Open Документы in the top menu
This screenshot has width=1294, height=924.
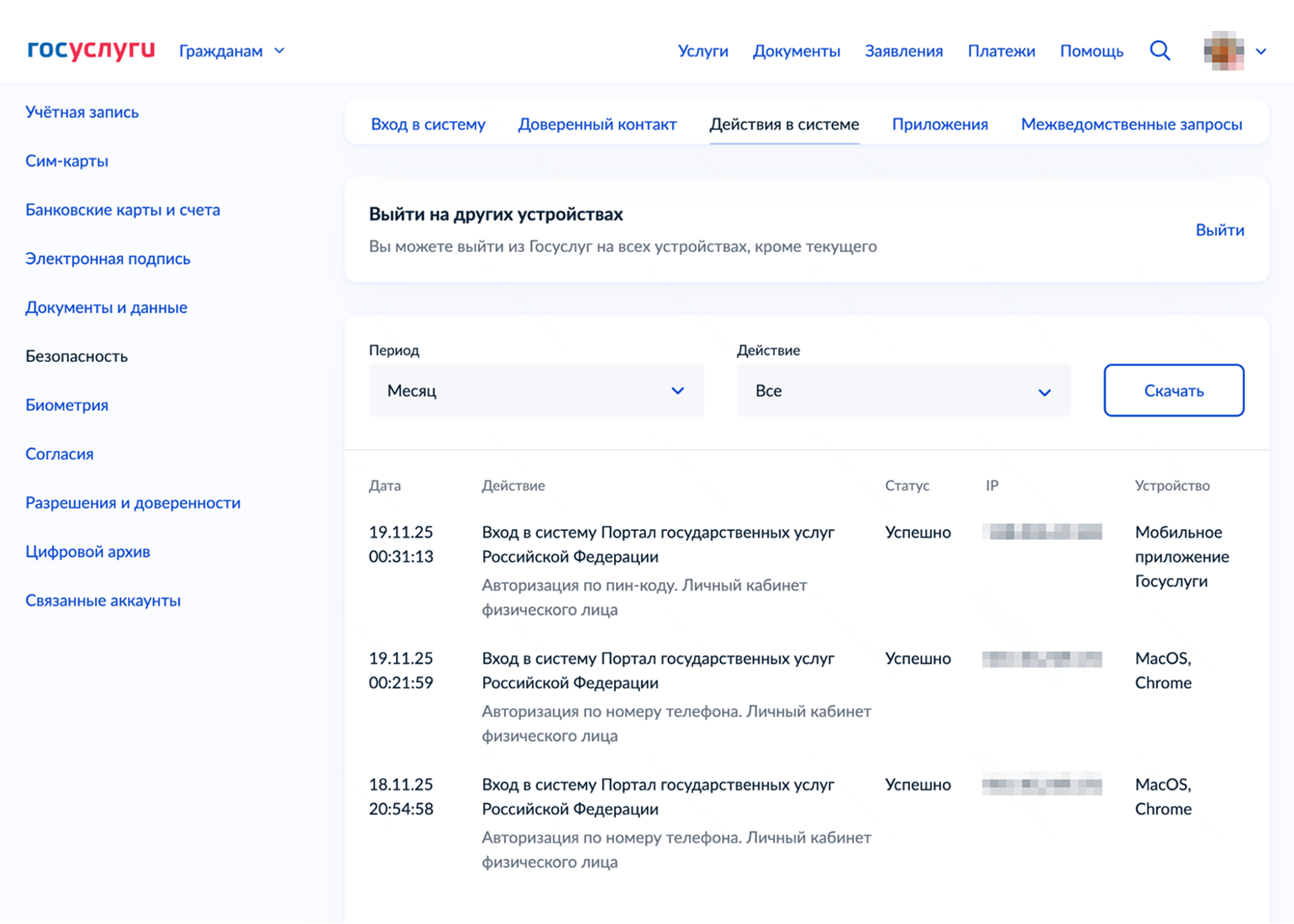tap(796, 51)
